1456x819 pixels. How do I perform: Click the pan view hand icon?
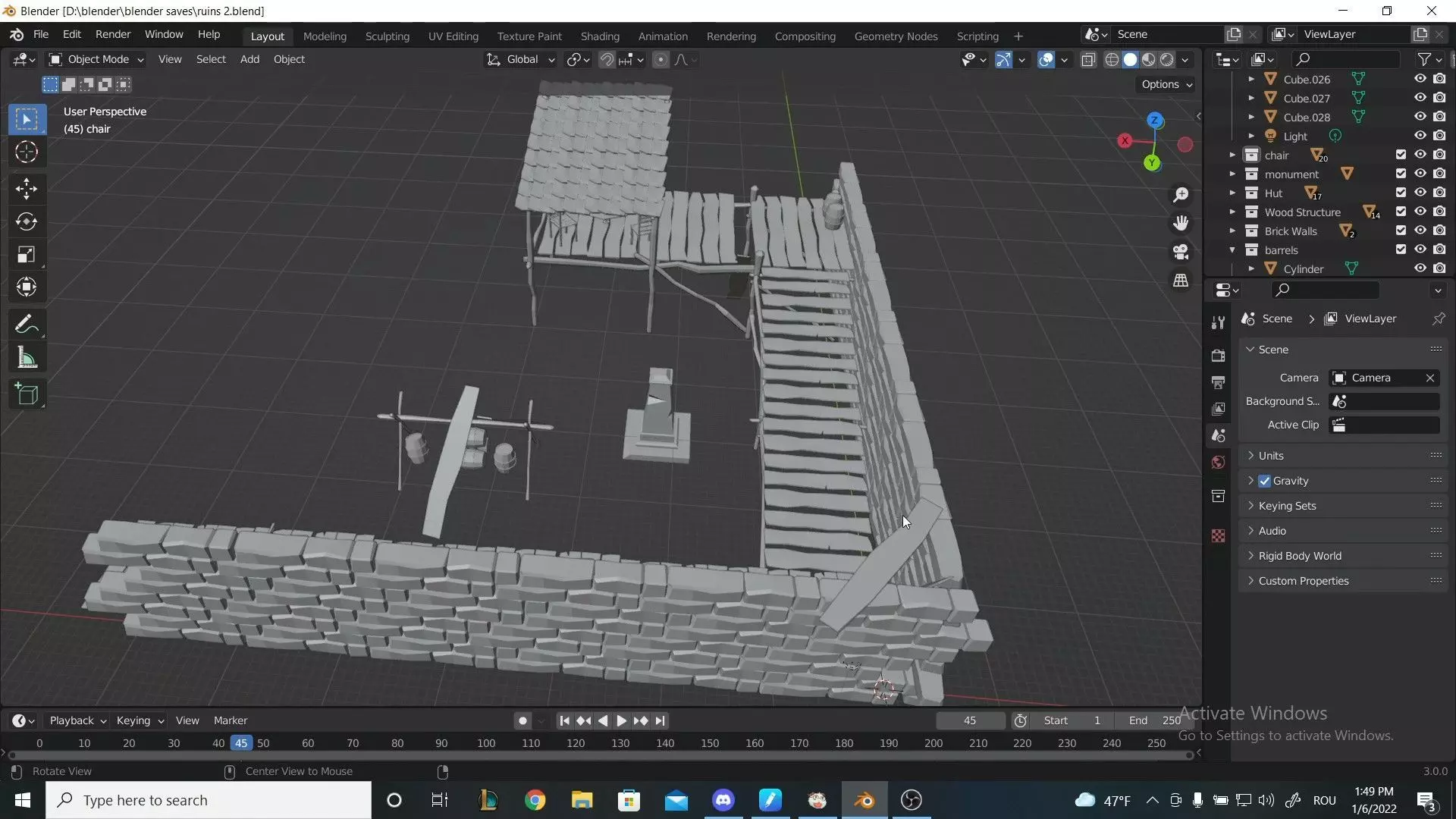[x=1181, y=223]
